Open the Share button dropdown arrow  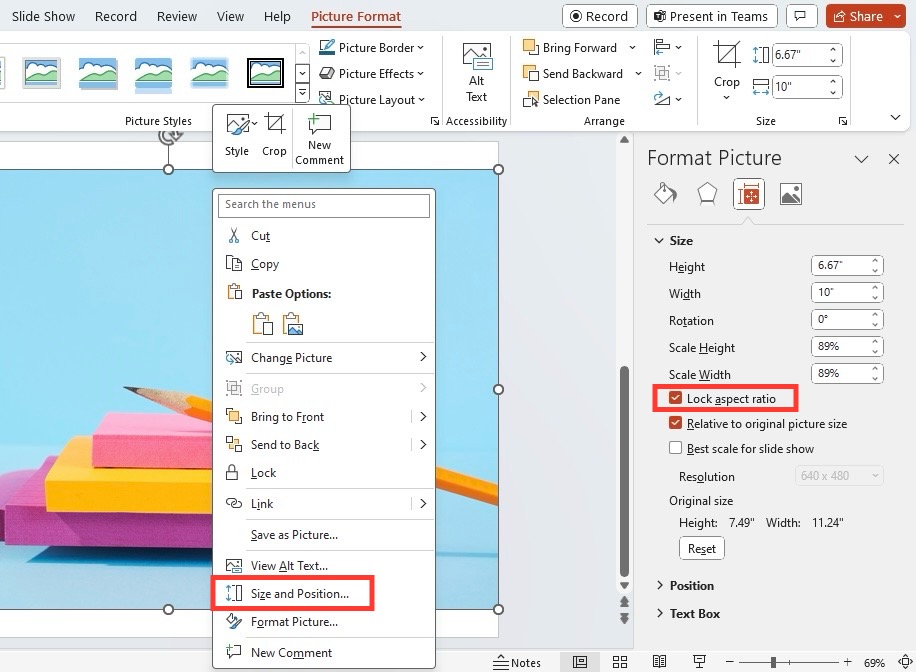[898, 16]
